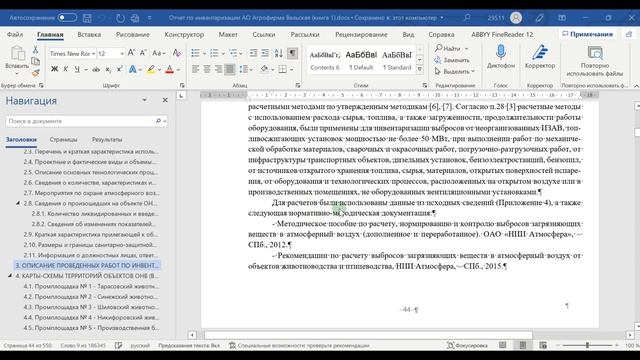Click the Cut scissors icon
The image size is (640, 360).
pyautogui.click(x=36, y=50)
